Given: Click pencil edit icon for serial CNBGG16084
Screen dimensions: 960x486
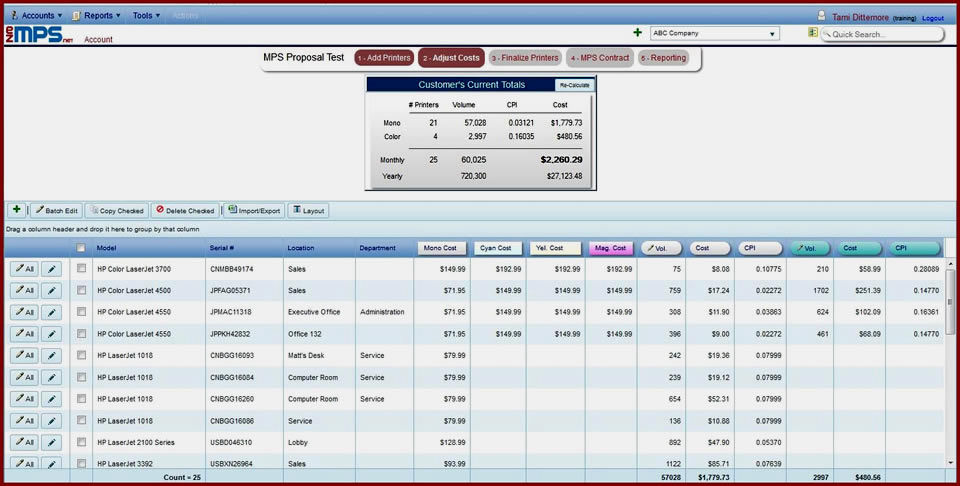Looking at the screenshot, I should (51, 377).
